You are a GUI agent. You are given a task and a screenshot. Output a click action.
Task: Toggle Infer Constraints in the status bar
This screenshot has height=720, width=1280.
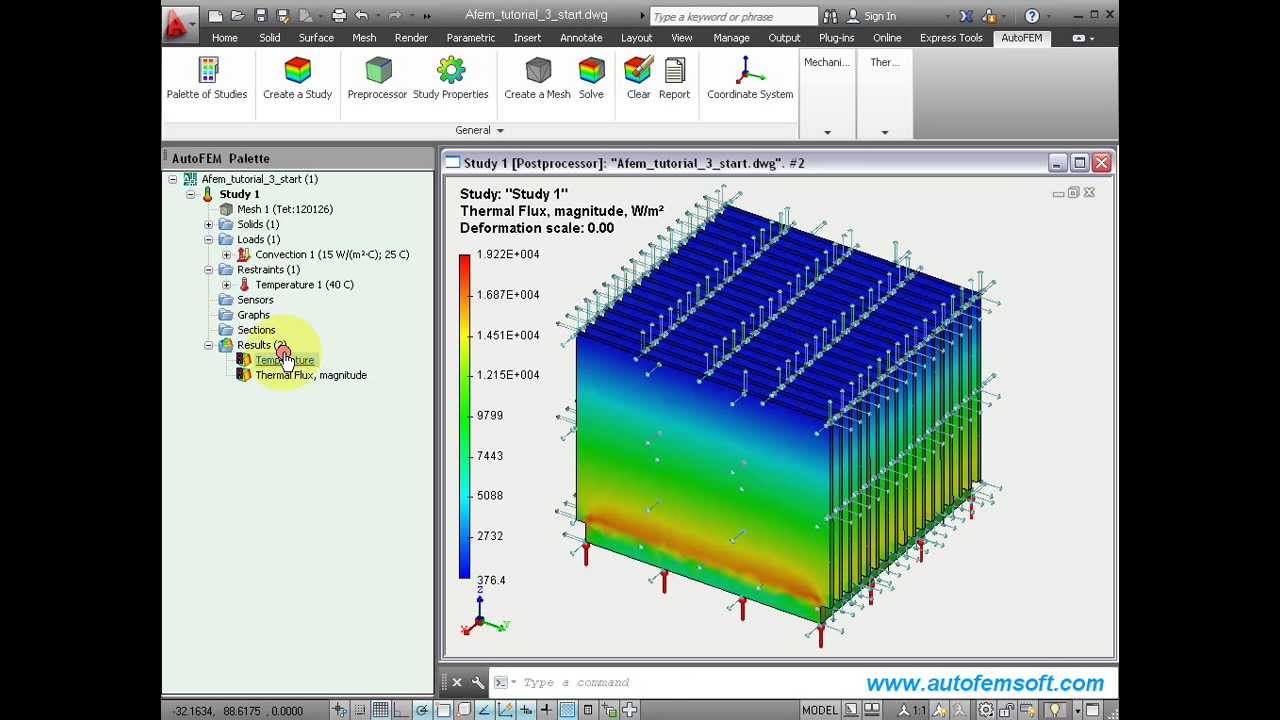[x=338, y=710]
